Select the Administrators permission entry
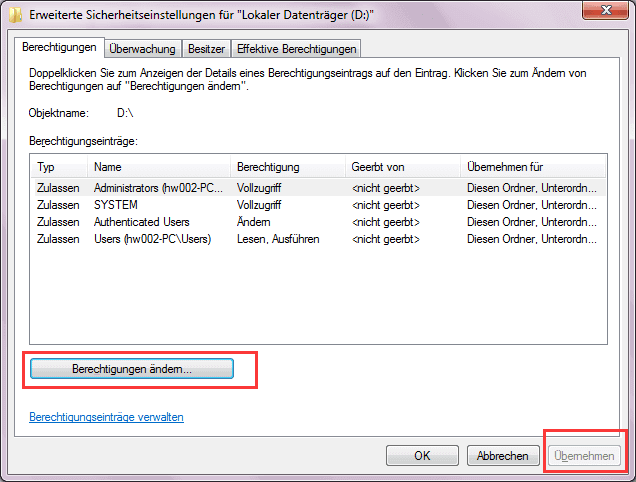Viewport: 636px width, 482px height. point(160,187)
